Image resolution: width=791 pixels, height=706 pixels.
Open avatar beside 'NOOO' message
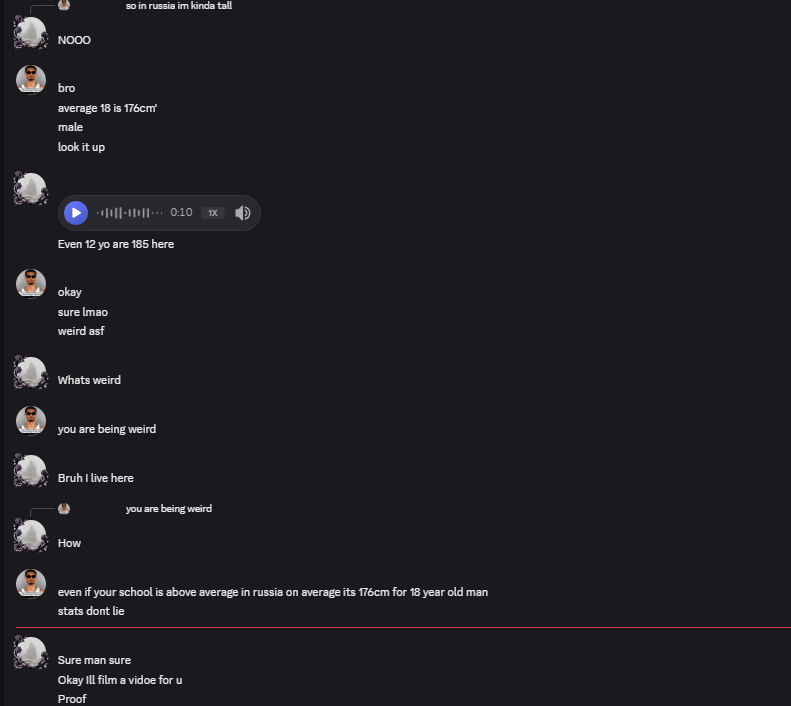pos(31,32)
